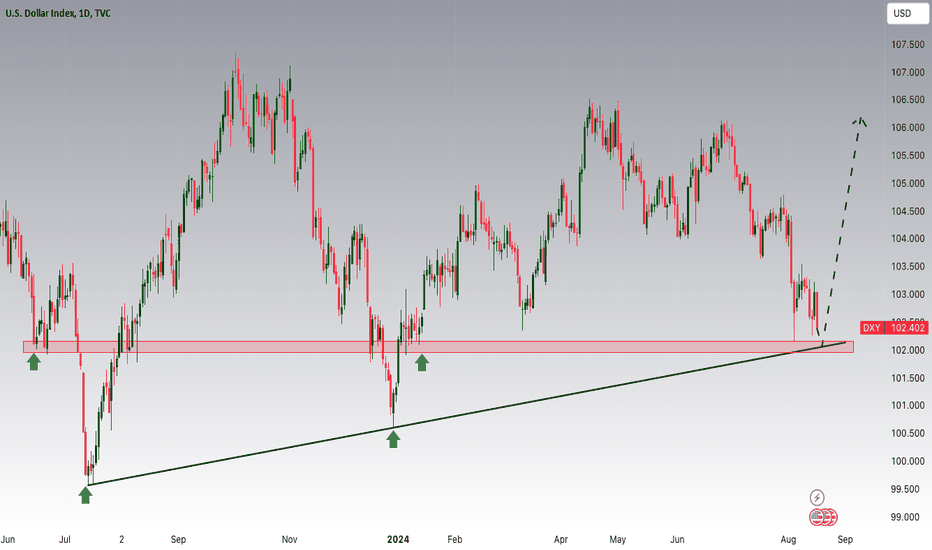This screenshot has height=550, width=932.
Task: Click the May label on time axis
Action: [618, 539]
